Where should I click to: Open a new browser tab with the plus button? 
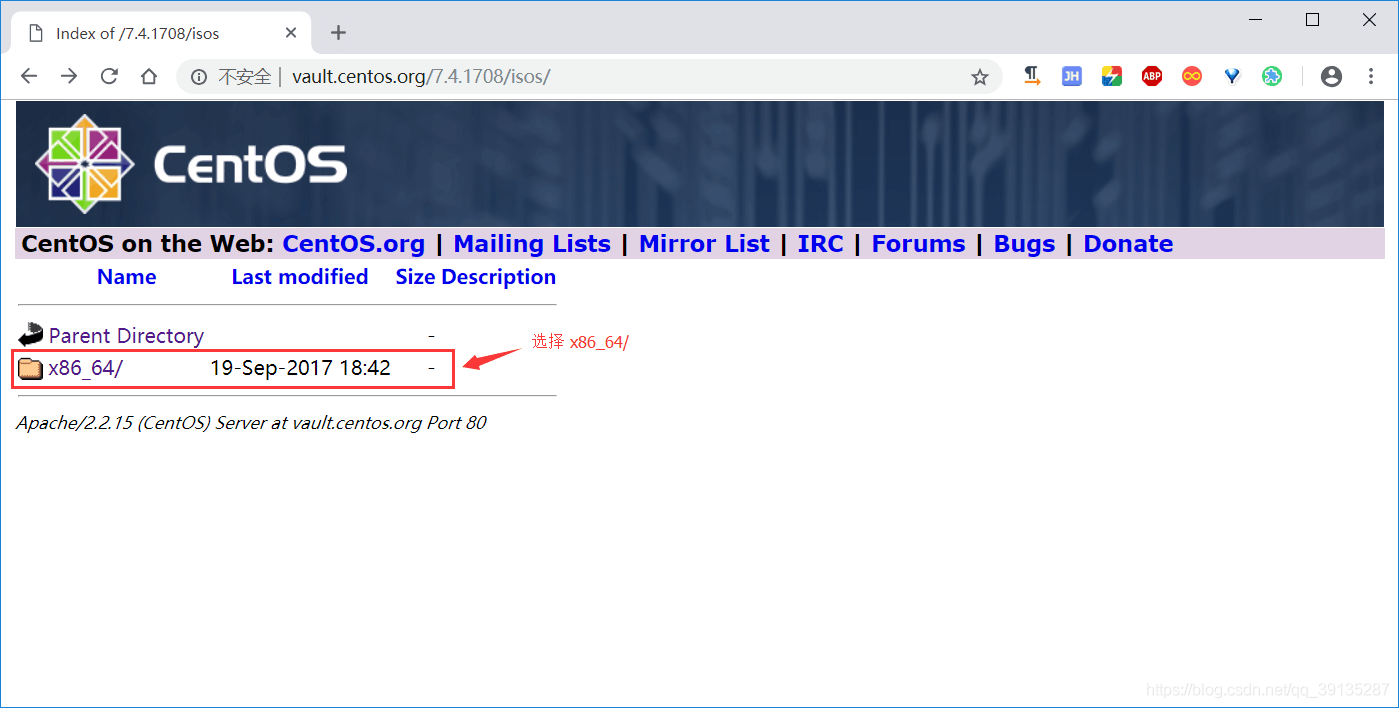click(x=338, y=33)
